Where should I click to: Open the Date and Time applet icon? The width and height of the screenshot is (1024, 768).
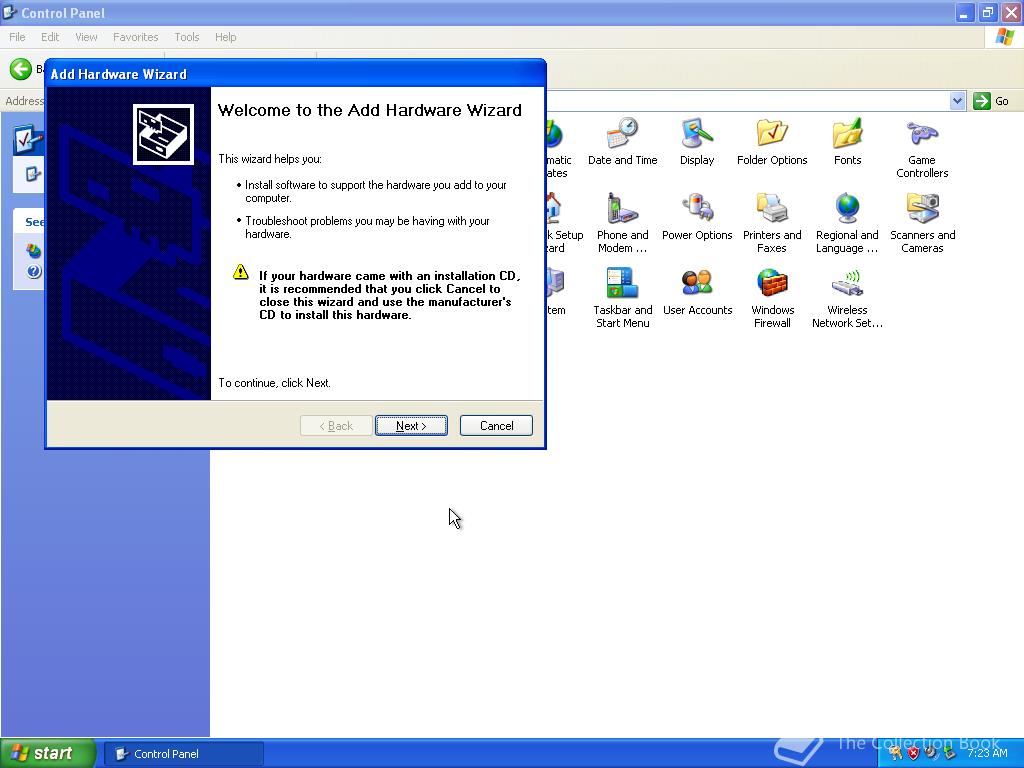tap(622, 133)
